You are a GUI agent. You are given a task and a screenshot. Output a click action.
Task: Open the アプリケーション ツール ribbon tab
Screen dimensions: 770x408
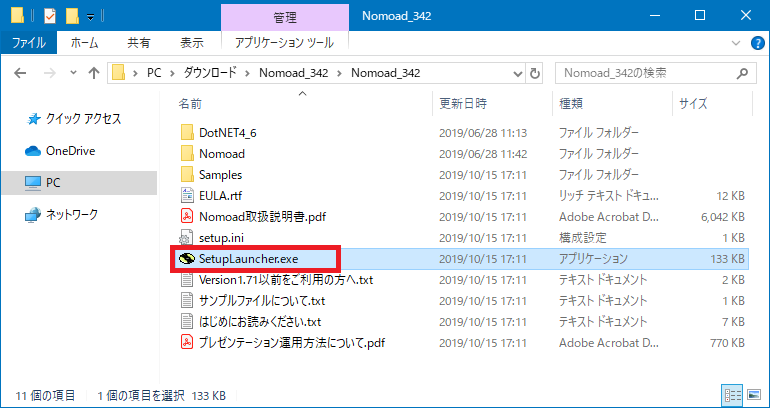coord(285,43)
